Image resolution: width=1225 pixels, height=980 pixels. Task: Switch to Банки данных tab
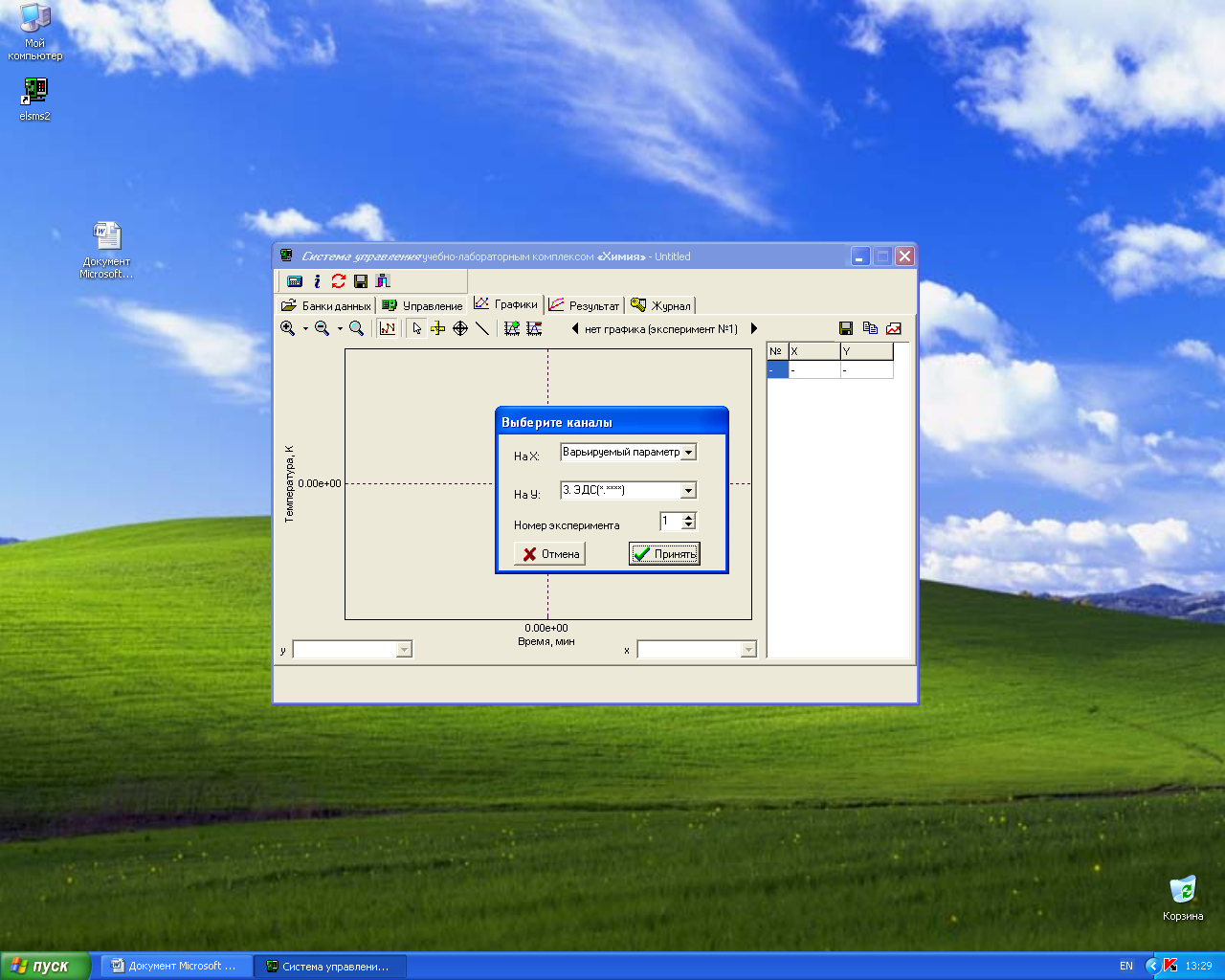pos(325,305)
